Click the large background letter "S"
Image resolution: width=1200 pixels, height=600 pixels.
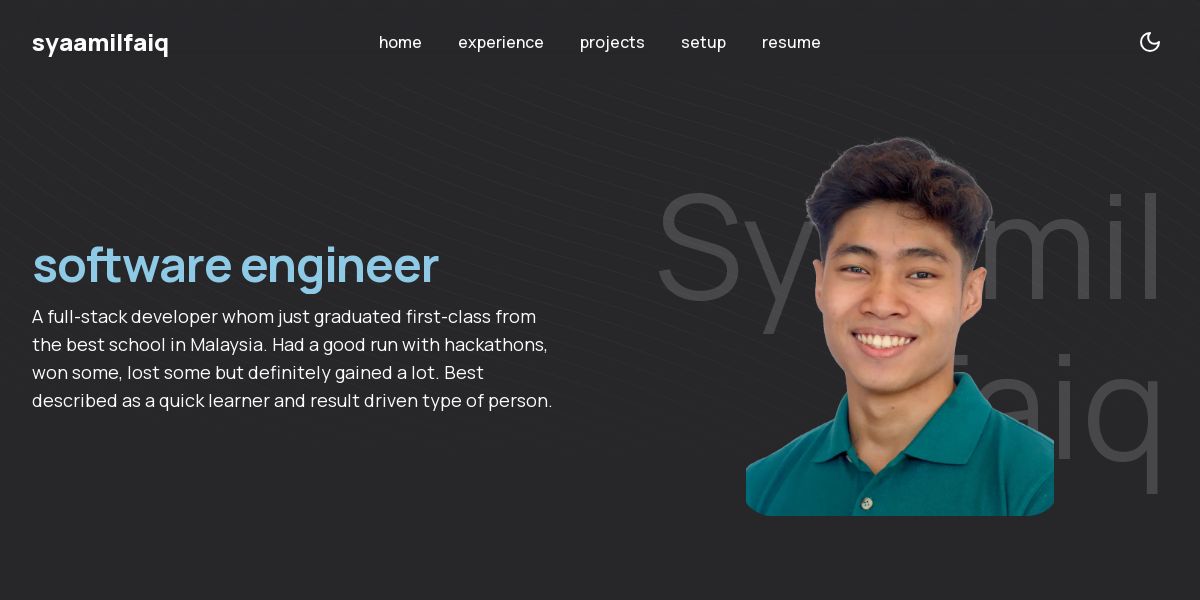700,247
